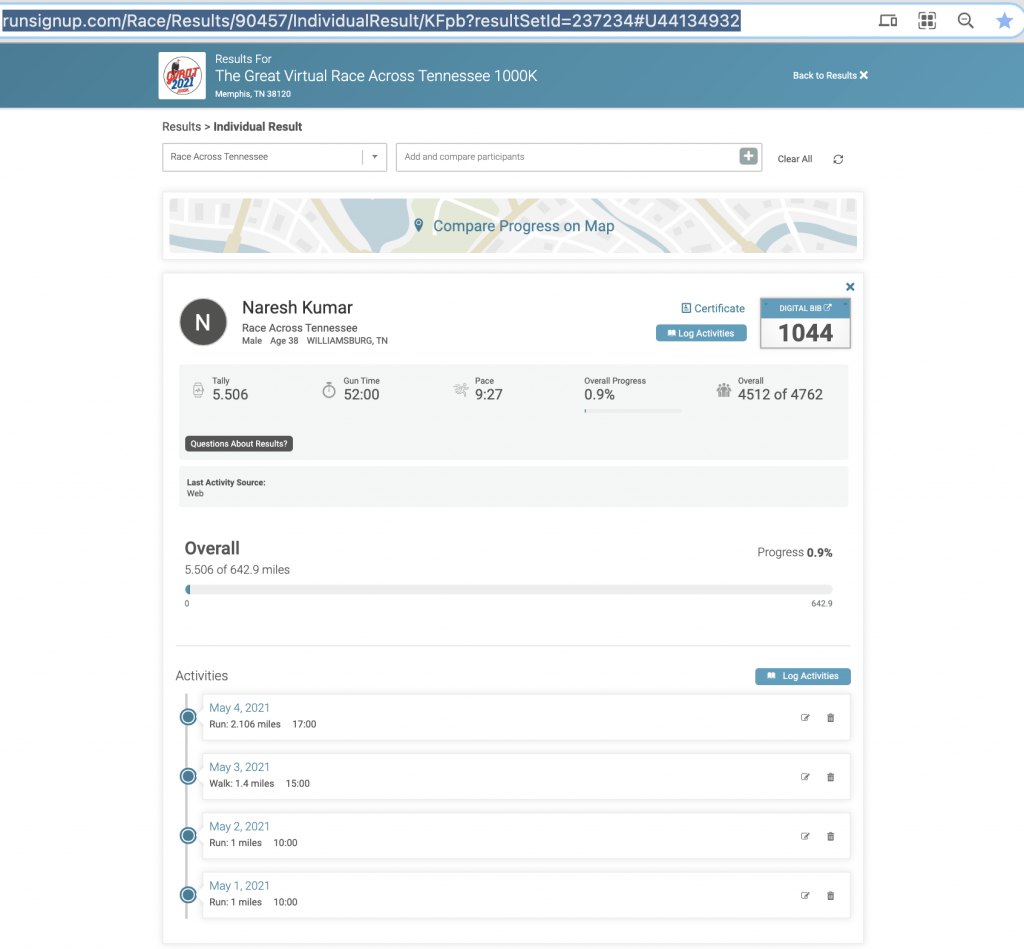
Task: Open Compare Progress on Map
Action: [513, 226]
